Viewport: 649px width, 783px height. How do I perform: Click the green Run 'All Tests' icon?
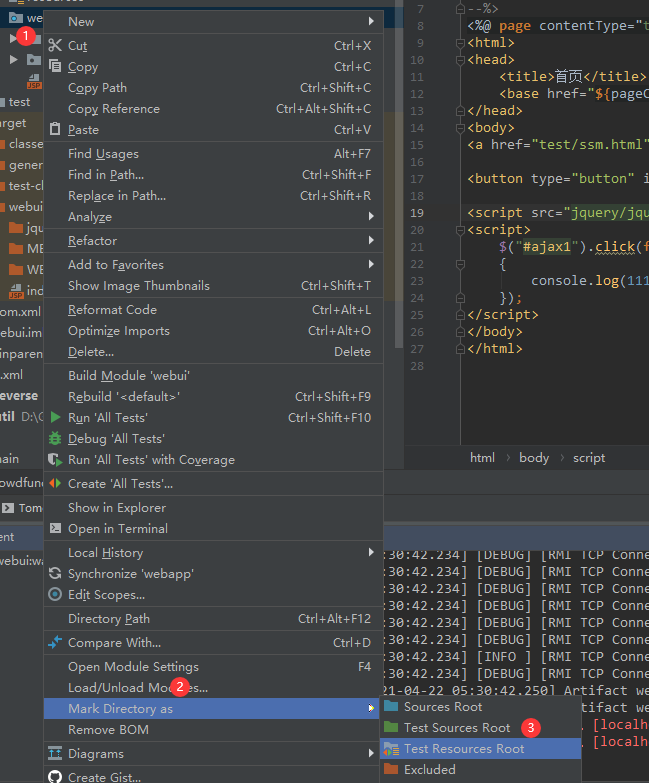[55, 417]
